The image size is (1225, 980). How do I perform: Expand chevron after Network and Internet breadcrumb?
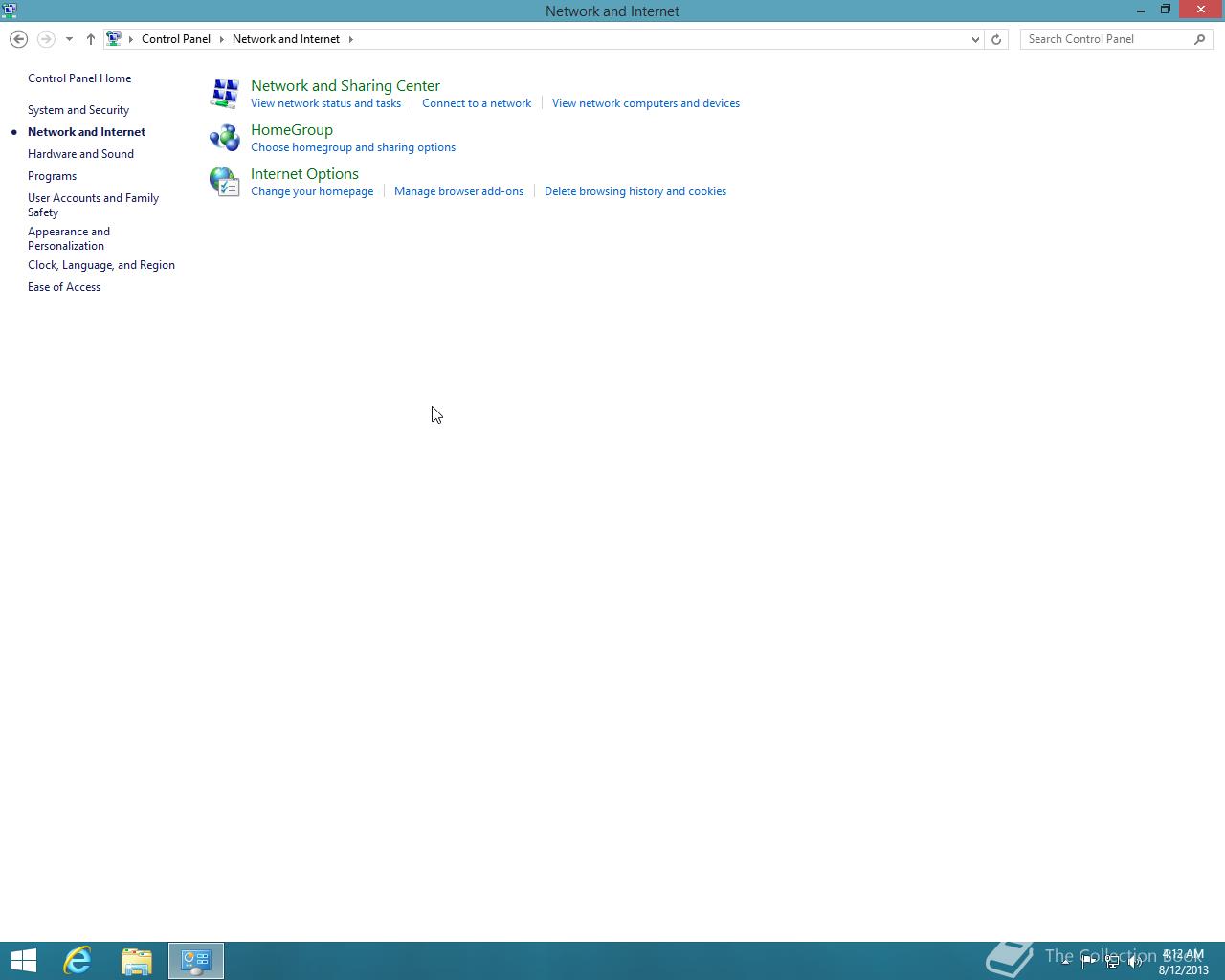pos(351,39)
